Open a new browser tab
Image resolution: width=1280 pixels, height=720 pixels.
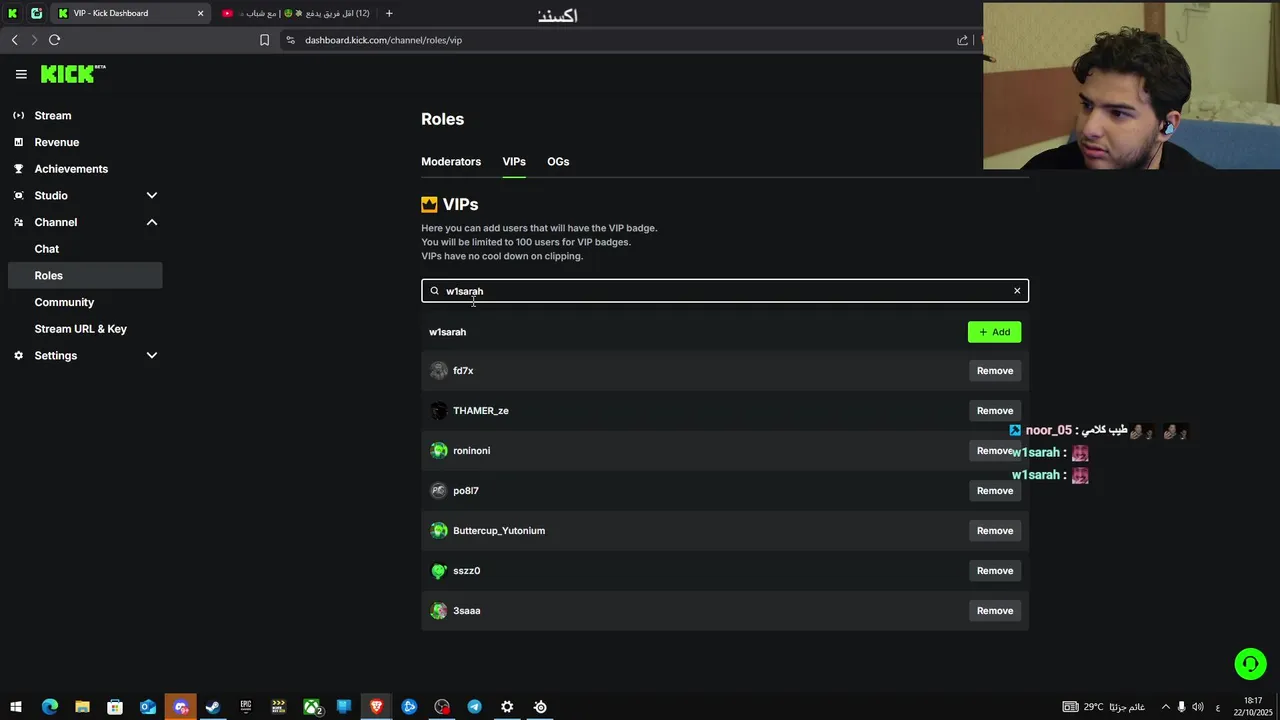389,13
